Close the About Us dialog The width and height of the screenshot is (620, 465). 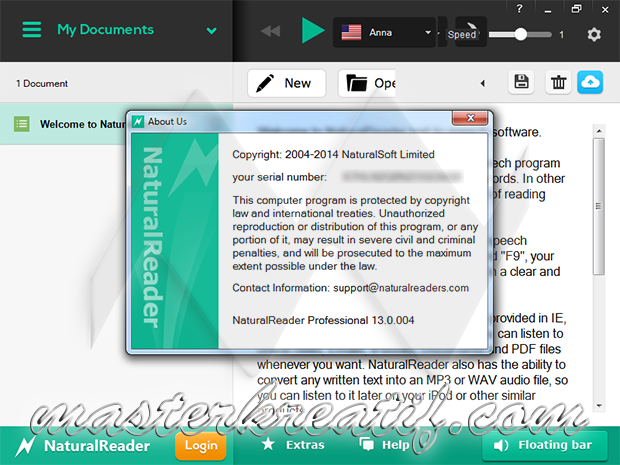[x=470, y=118]
